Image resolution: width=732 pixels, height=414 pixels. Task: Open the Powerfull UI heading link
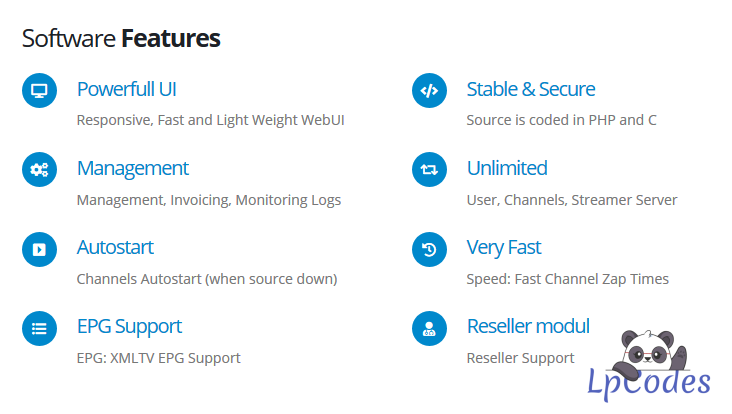[126, 89]
